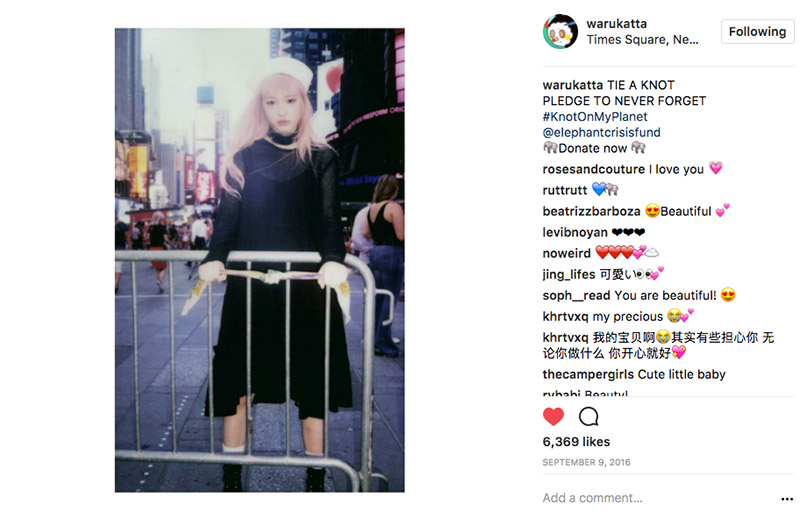Open the #KnotOnMyPlanet hashtag link
800x518 pixels.
[595, 116]
